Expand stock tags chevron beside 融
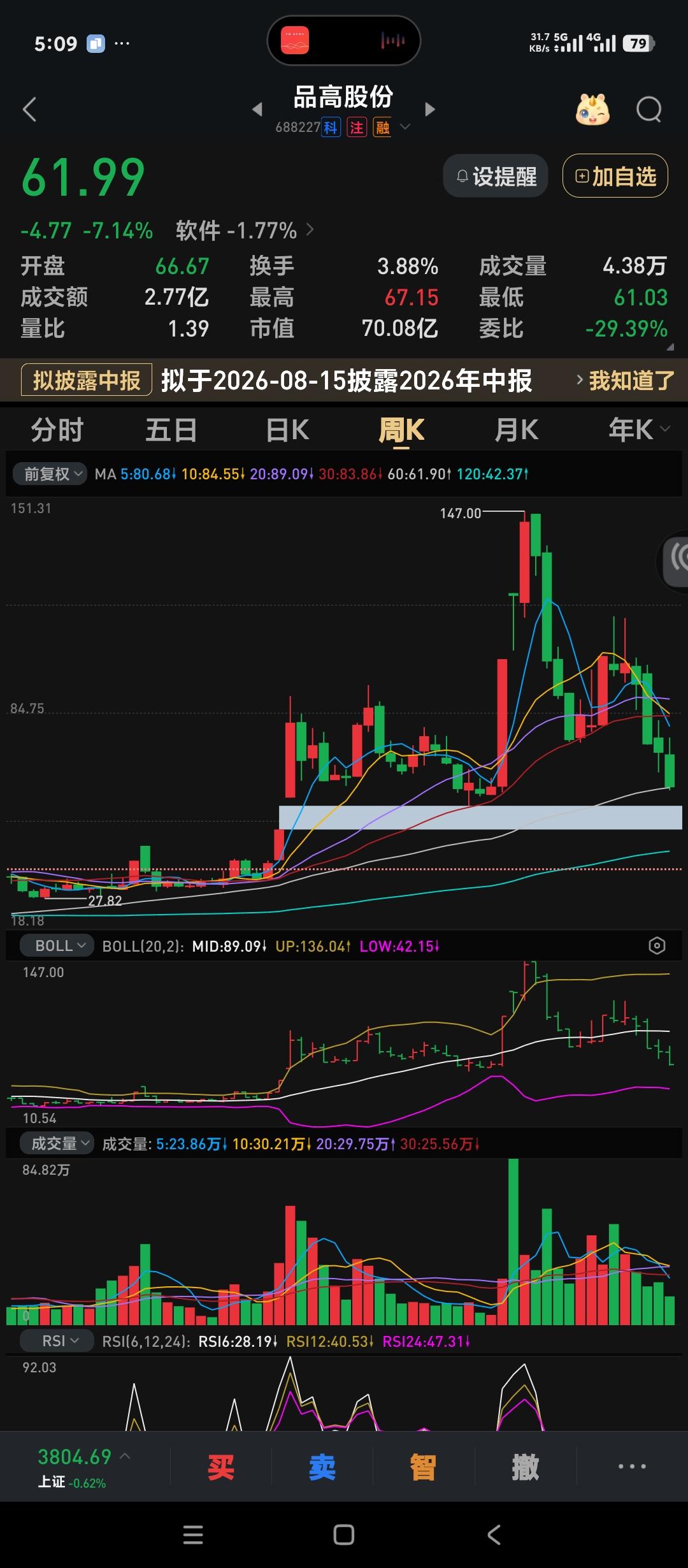 pos(405,127)
